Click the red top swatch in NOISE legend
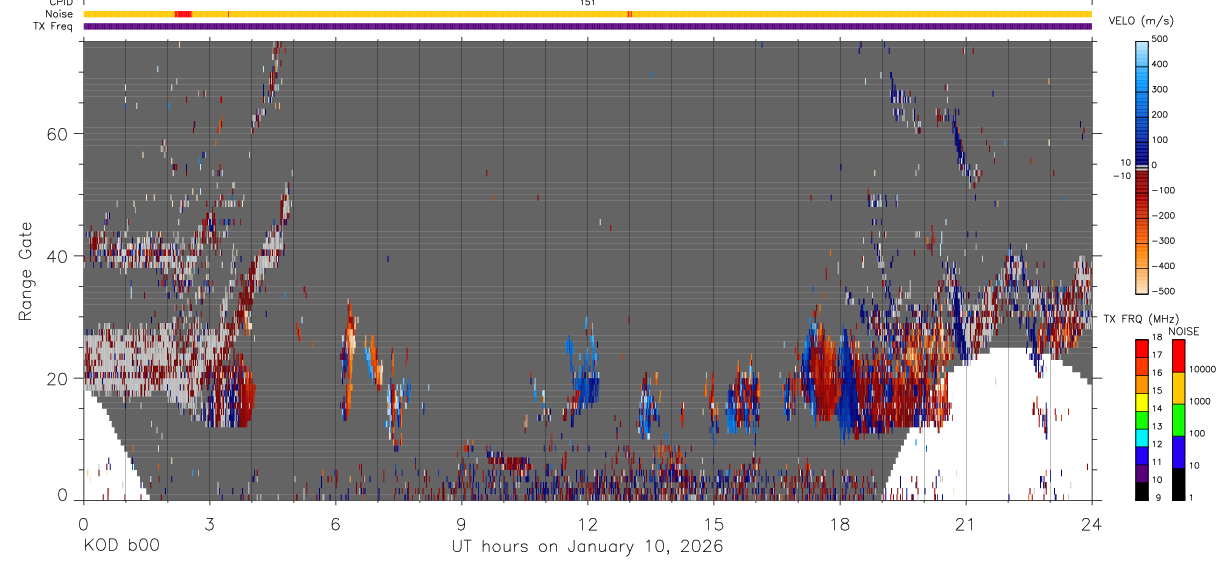 point(1178,356)
